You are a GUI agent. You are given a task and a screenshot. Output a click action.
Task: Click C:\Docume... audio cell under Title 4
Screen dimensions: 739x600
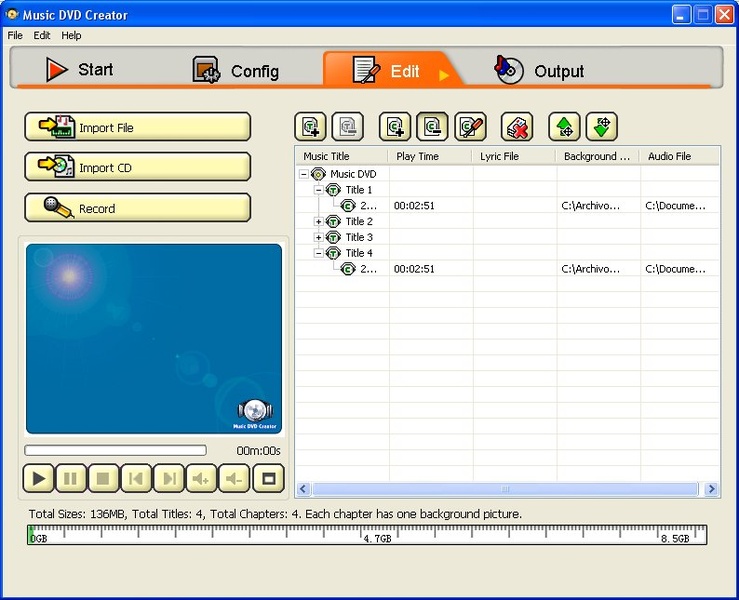(x=675, y=269)
